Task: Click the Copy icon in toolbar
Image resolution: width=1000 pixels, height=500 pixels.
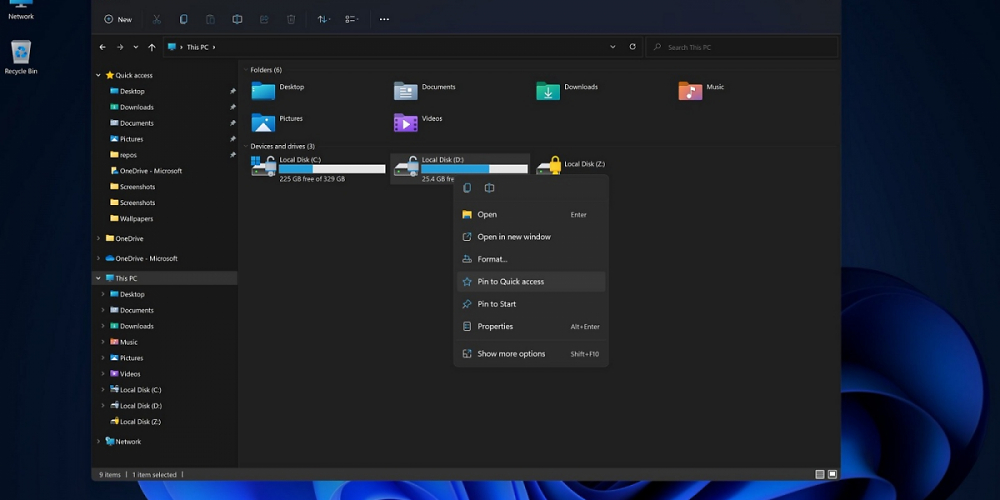Action: [184, 19]
